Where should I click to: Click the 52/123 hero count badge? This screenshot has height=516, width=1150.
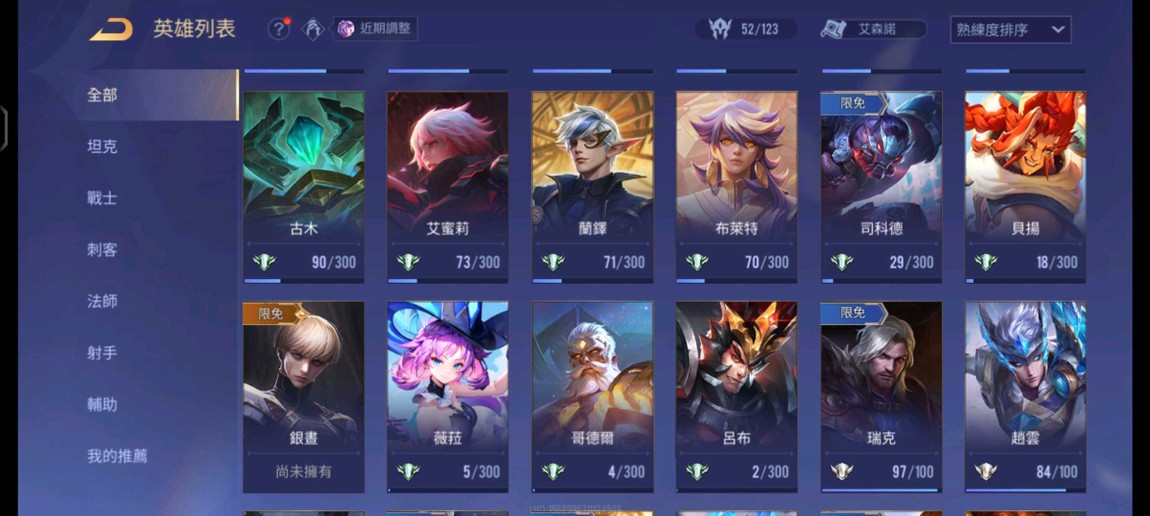746,29
